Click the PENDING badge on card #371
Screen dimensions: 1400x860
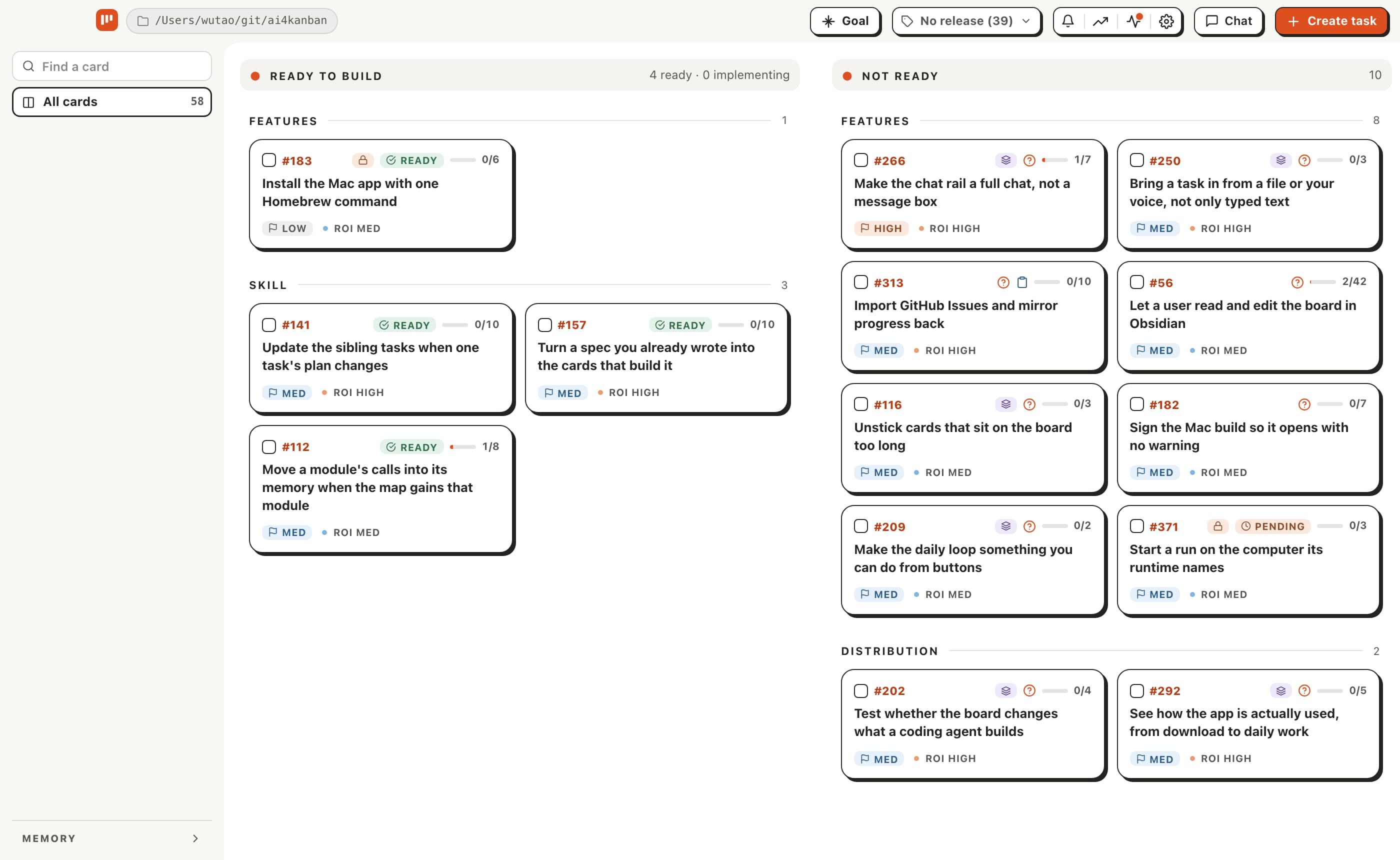[1272, 526]
